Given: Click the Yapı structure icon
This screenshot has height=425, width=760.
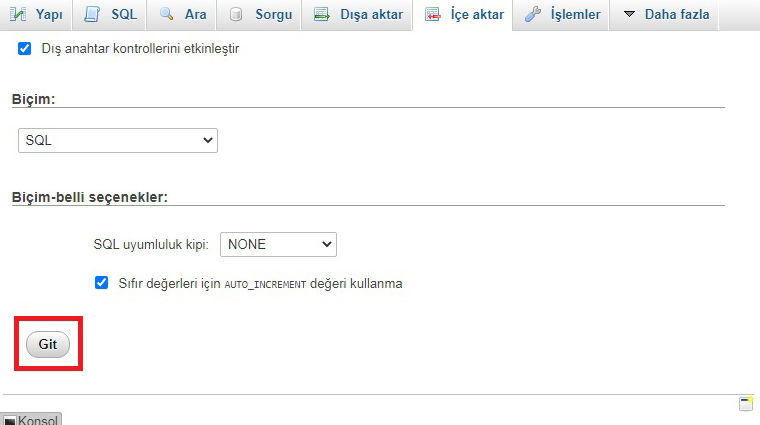Looking at the screenshot, I should point(18,15).
